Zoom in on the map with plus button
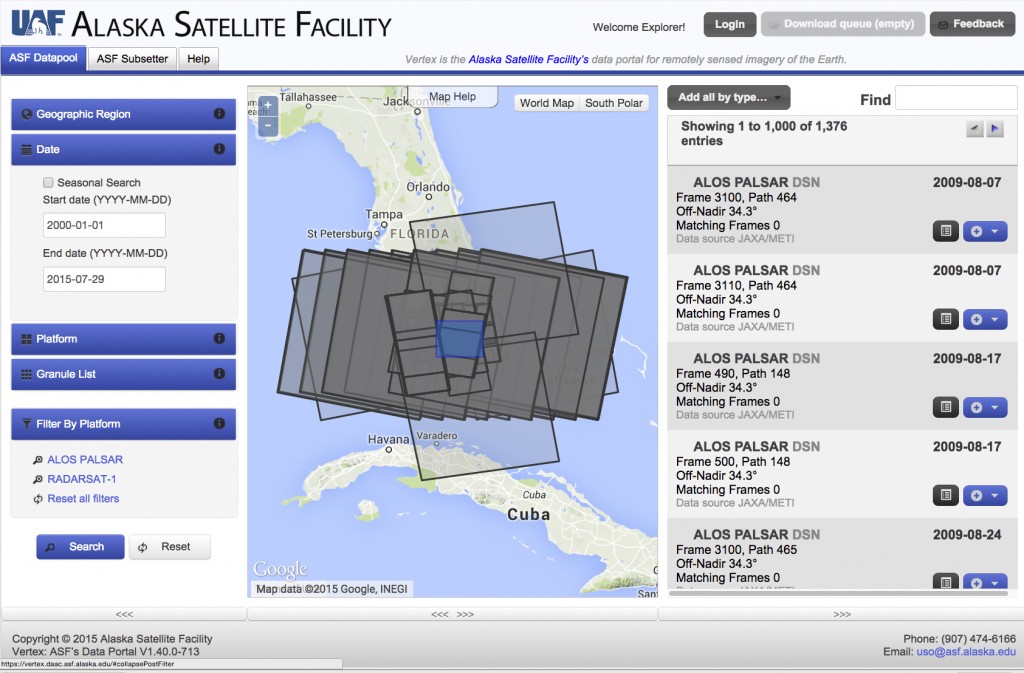This screenshot has height=673, width=1024. click(267, 105)
